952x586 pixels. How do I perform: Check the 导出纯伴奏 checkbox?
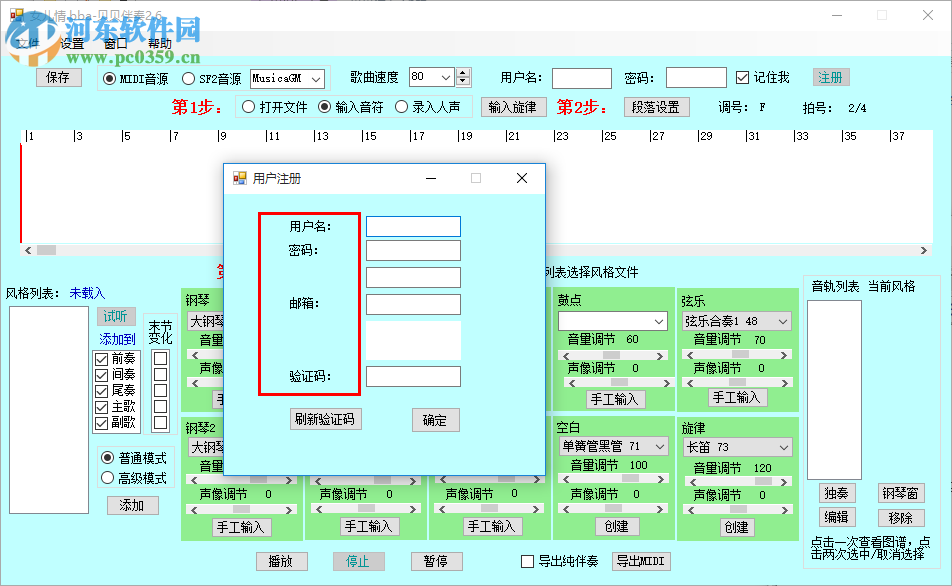pyautogui.click(x=527, y=561)
